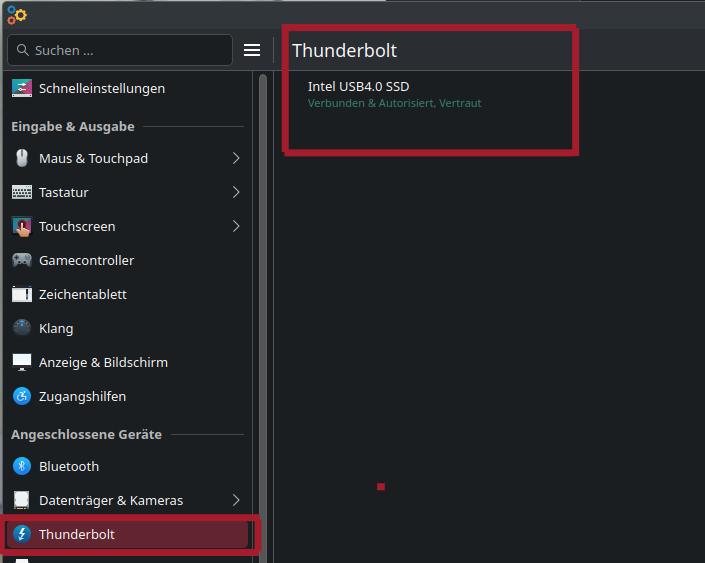Expand the Maus & Touchpad chevron

236,158
